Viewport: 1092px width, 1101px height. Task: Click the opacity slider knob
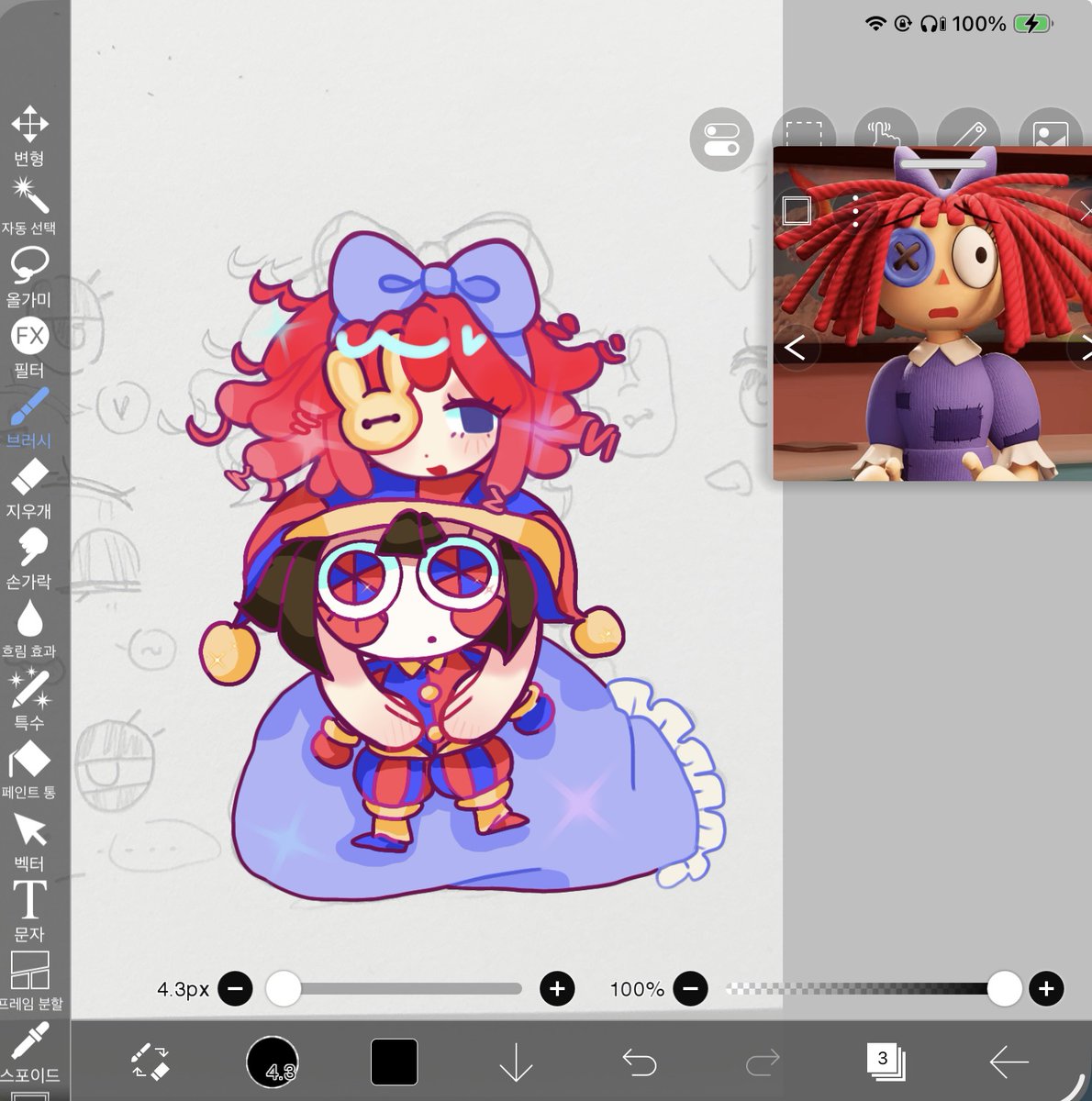(1005, 988)
